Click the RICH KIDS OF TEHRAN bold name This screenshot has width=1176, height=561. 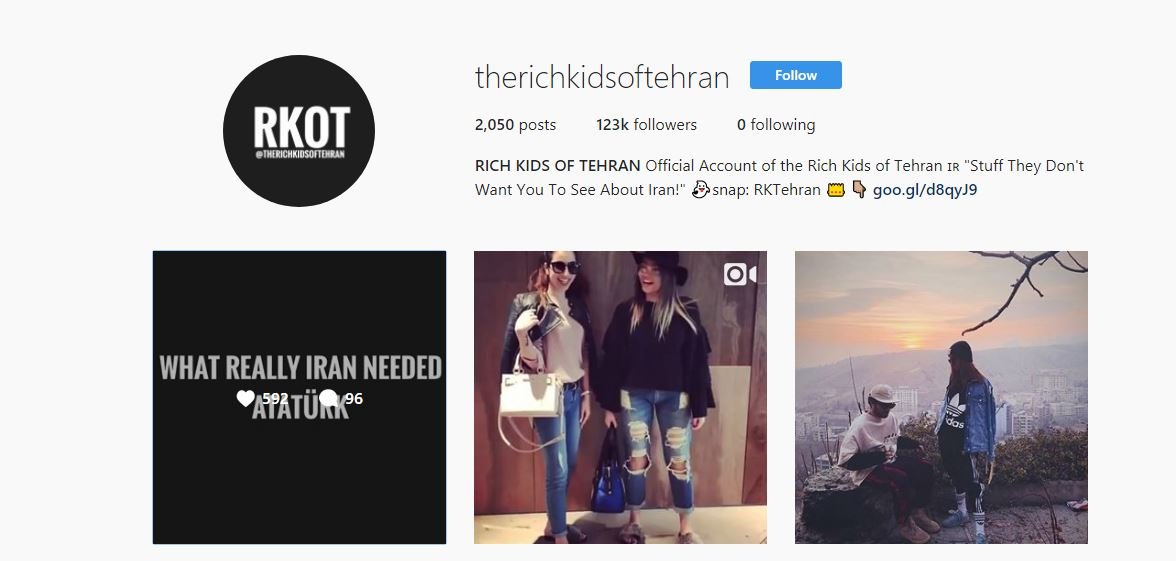[558, 166]
